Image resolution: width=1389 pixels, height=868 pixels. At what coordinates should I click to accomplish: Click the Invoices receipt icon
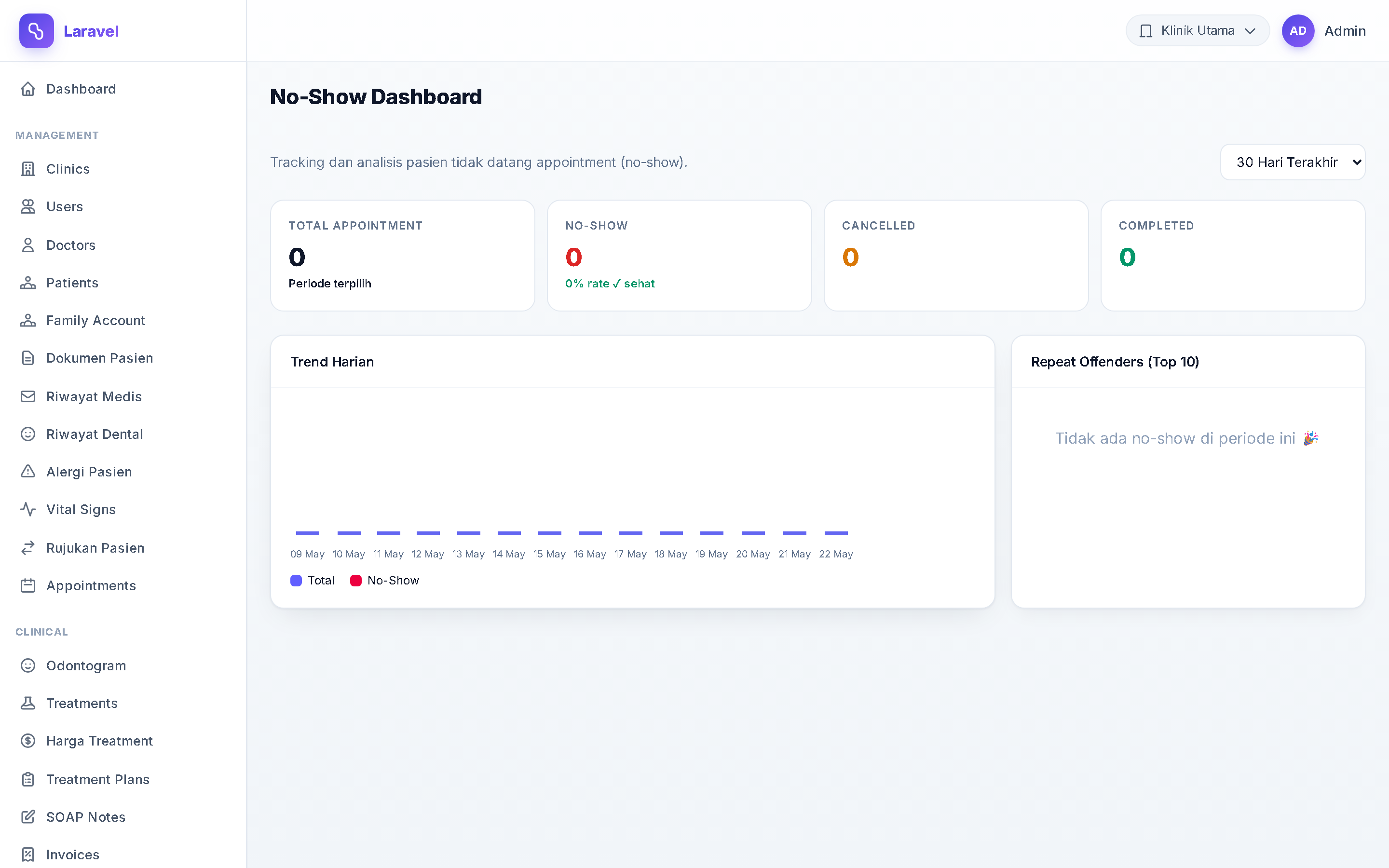(28, 855)
